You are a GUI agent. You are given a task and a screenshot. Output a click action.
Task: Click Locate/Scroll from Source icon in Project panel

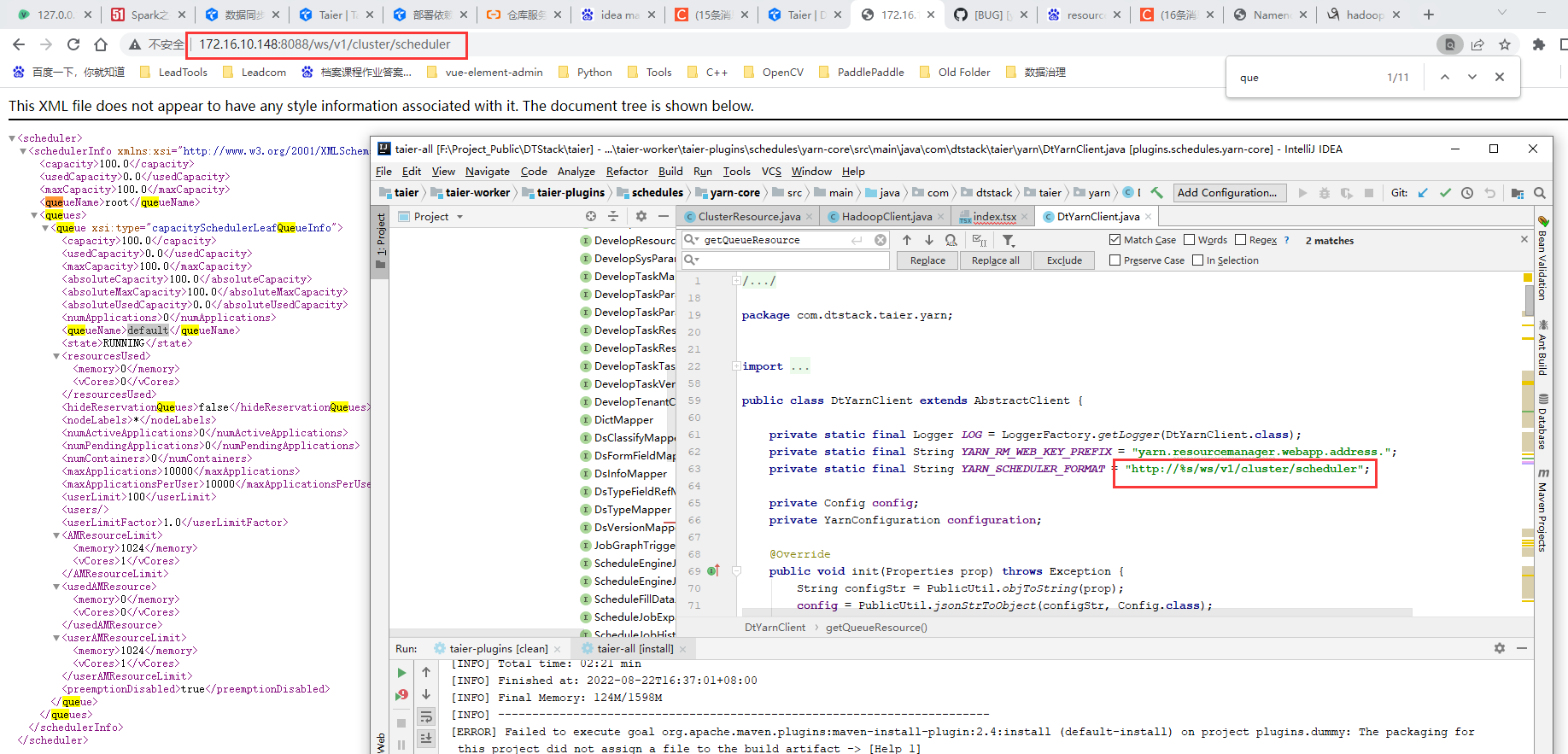point(591,217)
